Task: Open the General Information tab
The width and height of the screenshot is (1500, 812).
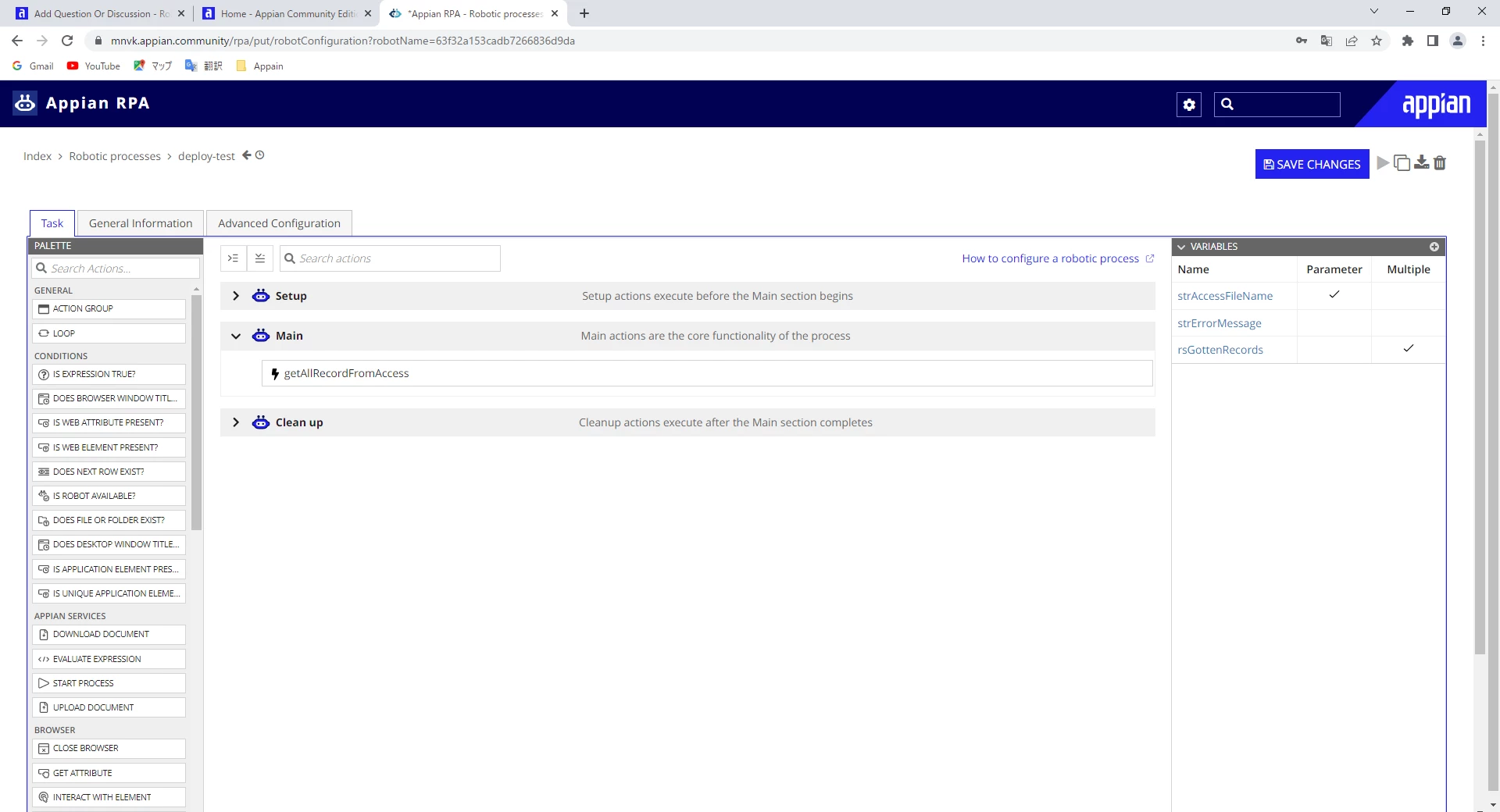Action: pos(141,223)
